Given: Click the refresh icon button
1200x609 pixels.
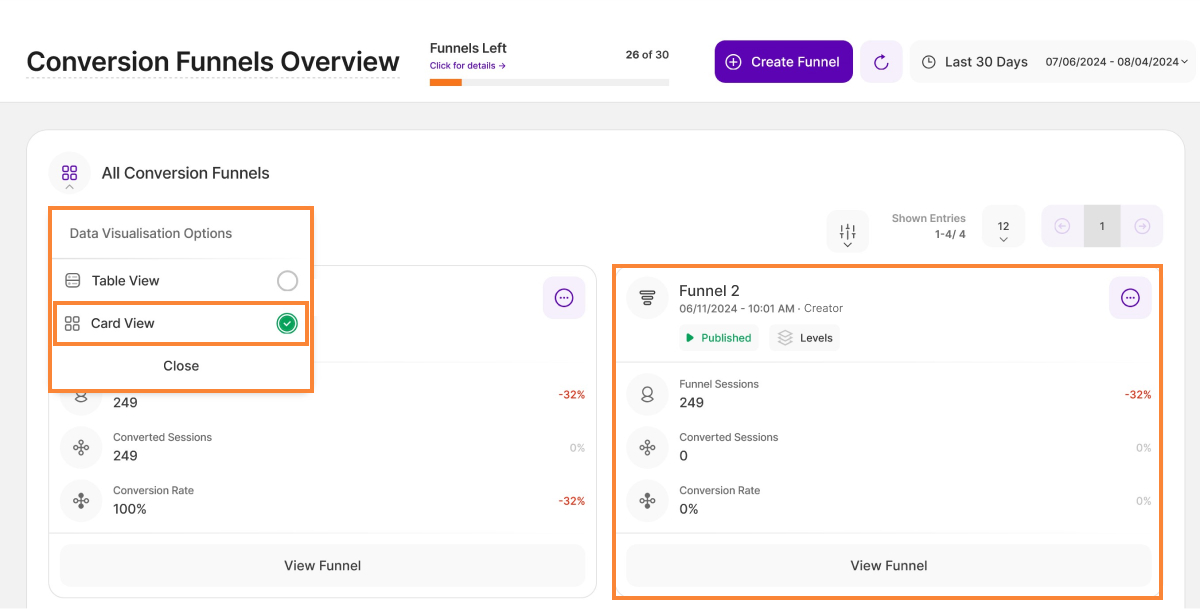Looking at the screenshot, I should pos(881,62).
